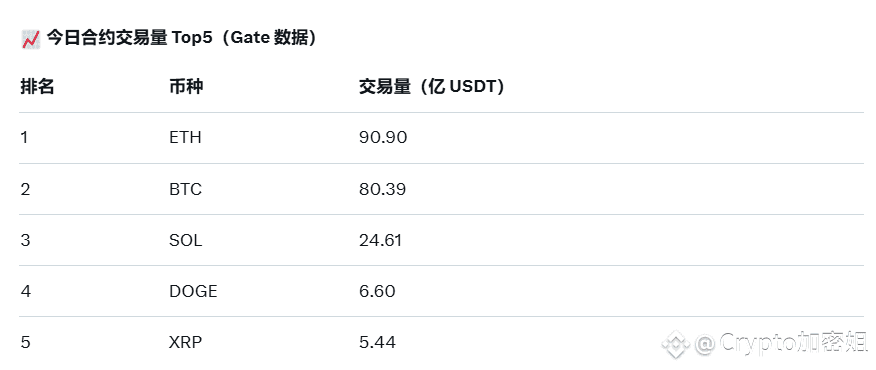The height and width of the screenshot is (370, 876).
Task: Click the red chart emoji icon
Action: coord(31,39)
